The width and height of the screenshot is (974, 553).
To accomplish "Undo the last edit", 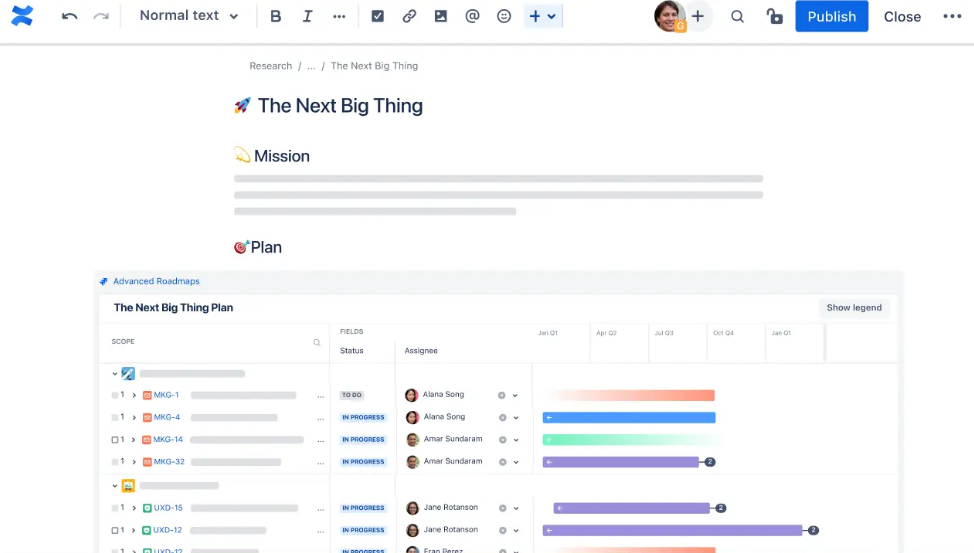I will click(69, 16).
